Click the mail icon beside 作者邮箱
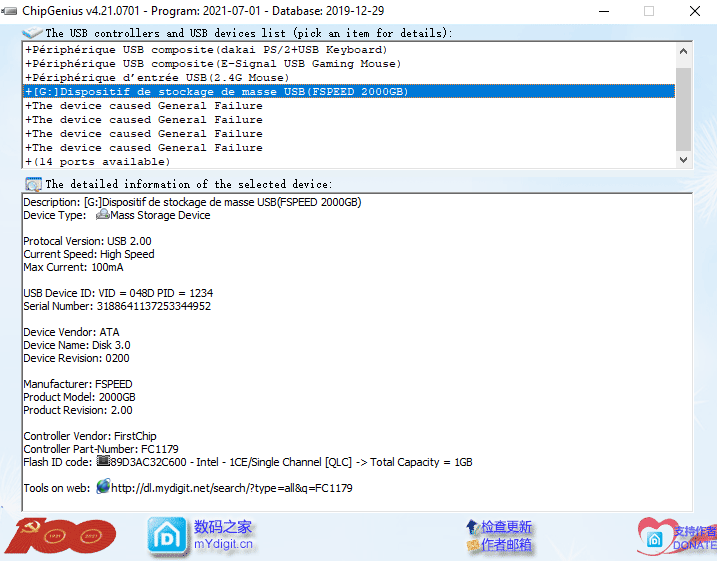Screen dimensions: 717x561 473,545
